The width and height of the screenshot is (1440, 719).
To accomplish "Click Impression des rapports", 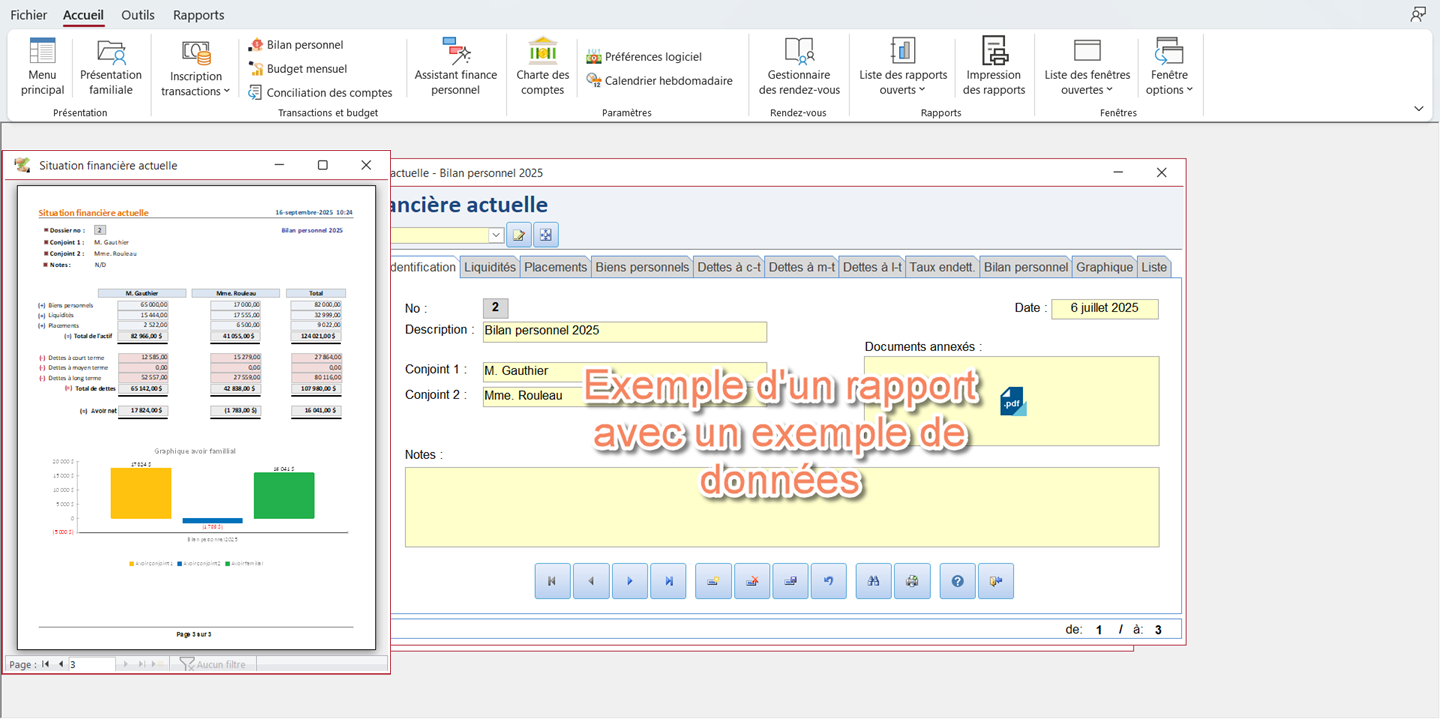I will click(x=994, y=67).
